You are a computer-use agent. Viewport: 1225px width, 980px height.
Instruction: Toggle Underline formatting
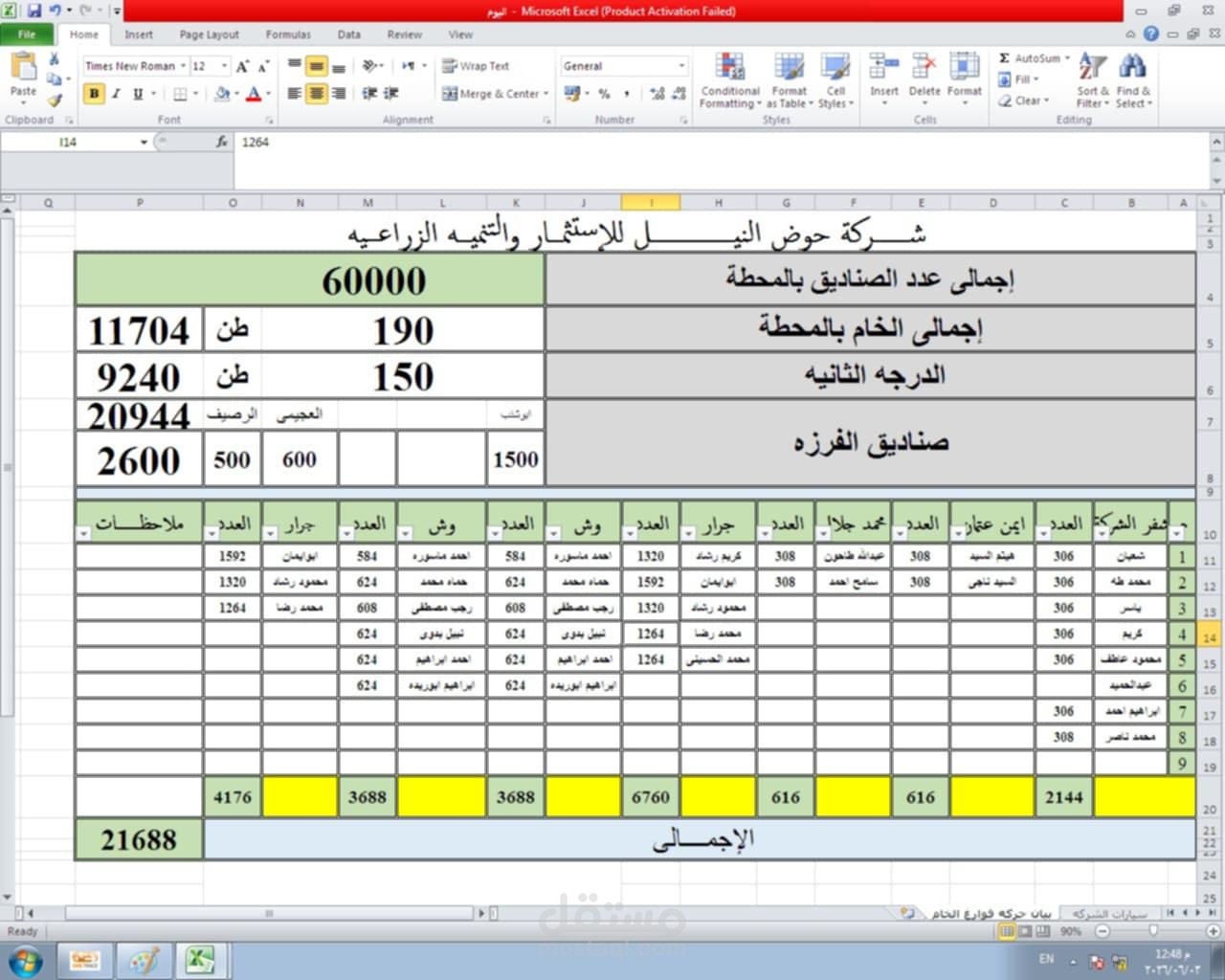tap(138, 94)
